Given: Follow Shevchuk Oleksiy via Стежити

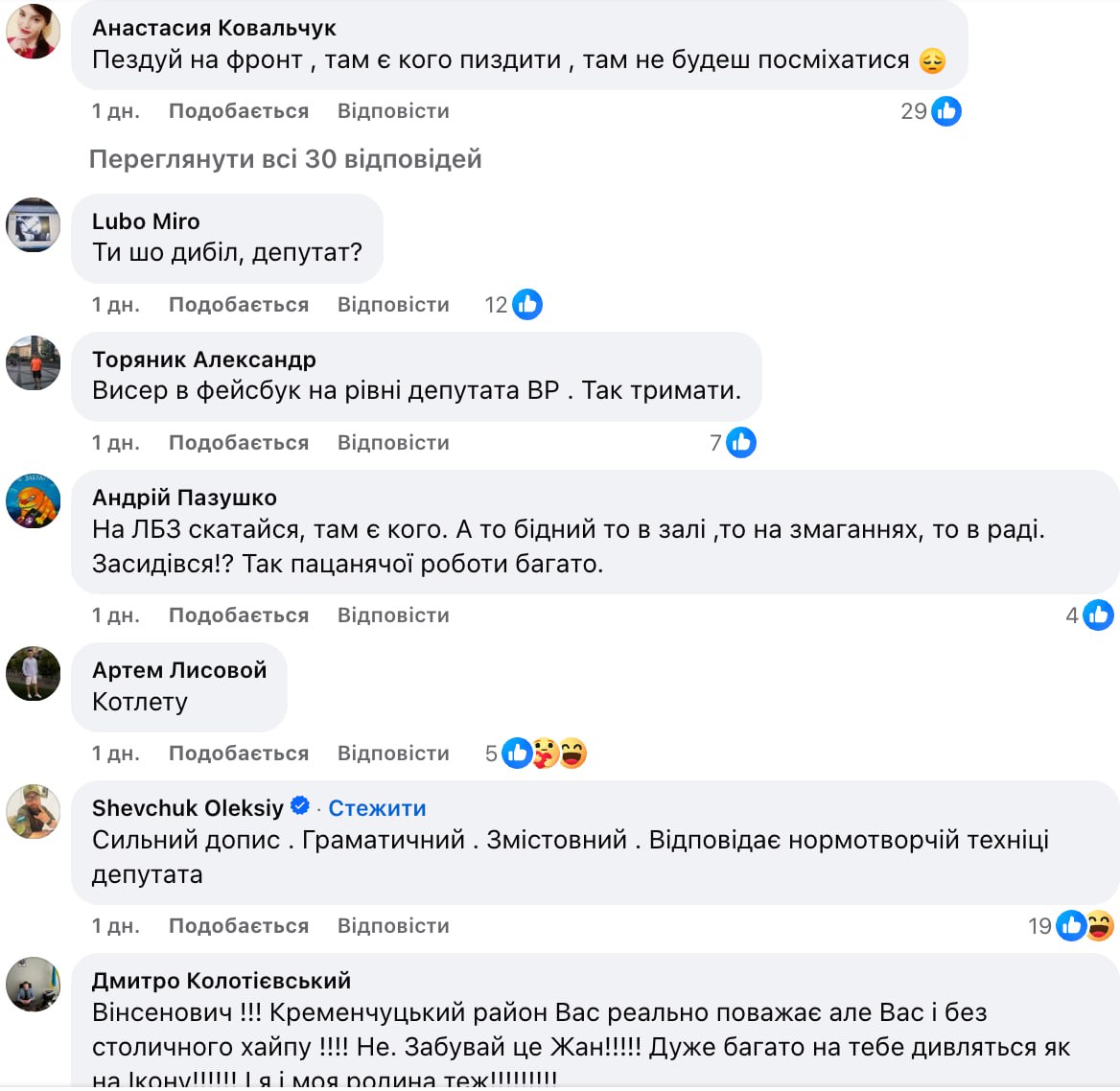Looking at the screenshot, I should [x=377, y=808].
